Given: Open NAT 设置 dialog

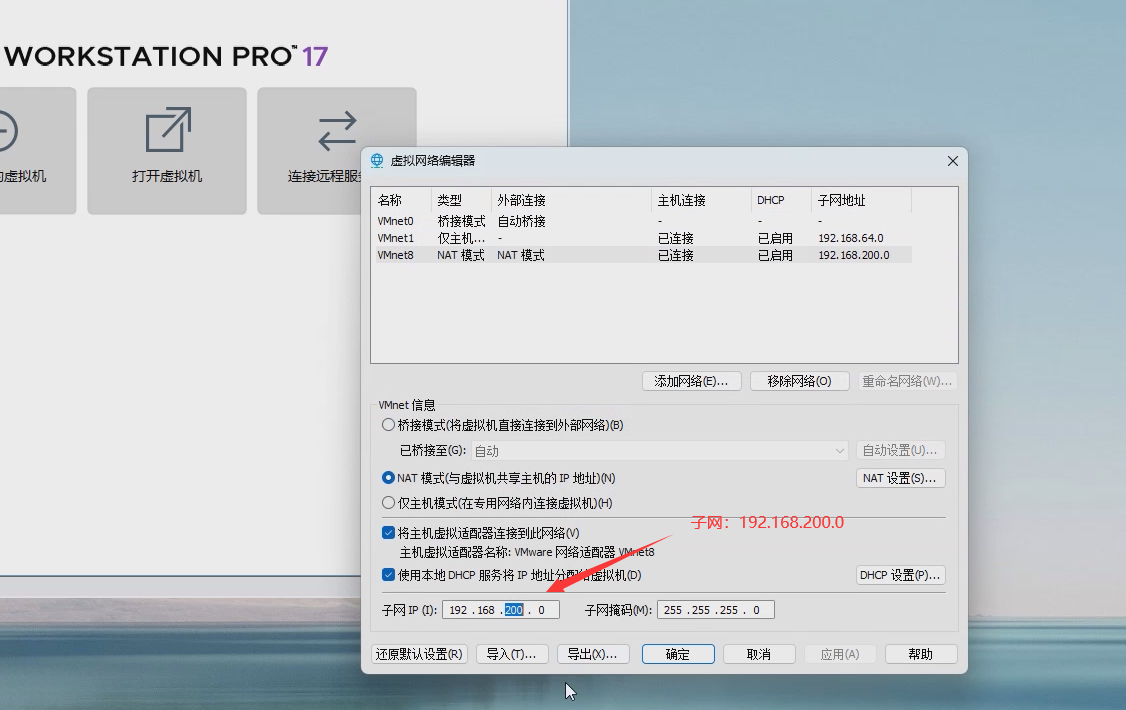Looking at the screenshot, I should (900, 478).
